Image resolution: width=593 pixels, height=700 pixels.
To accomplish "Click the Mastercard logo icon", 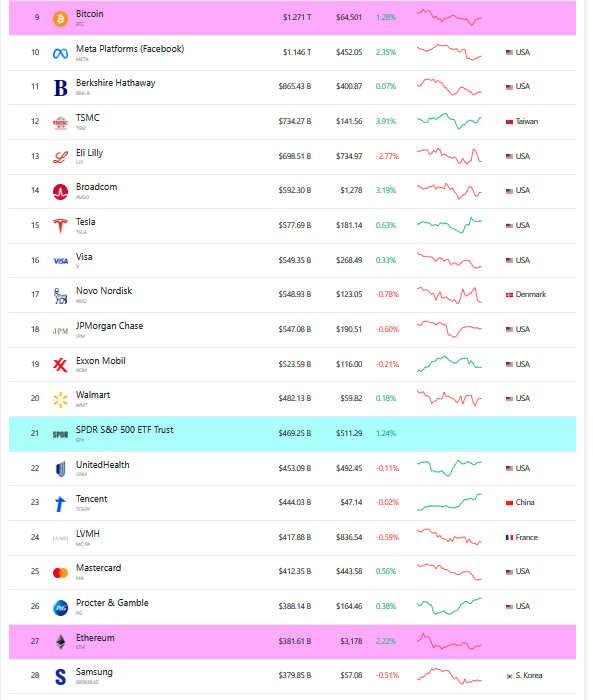I will 60,573.
